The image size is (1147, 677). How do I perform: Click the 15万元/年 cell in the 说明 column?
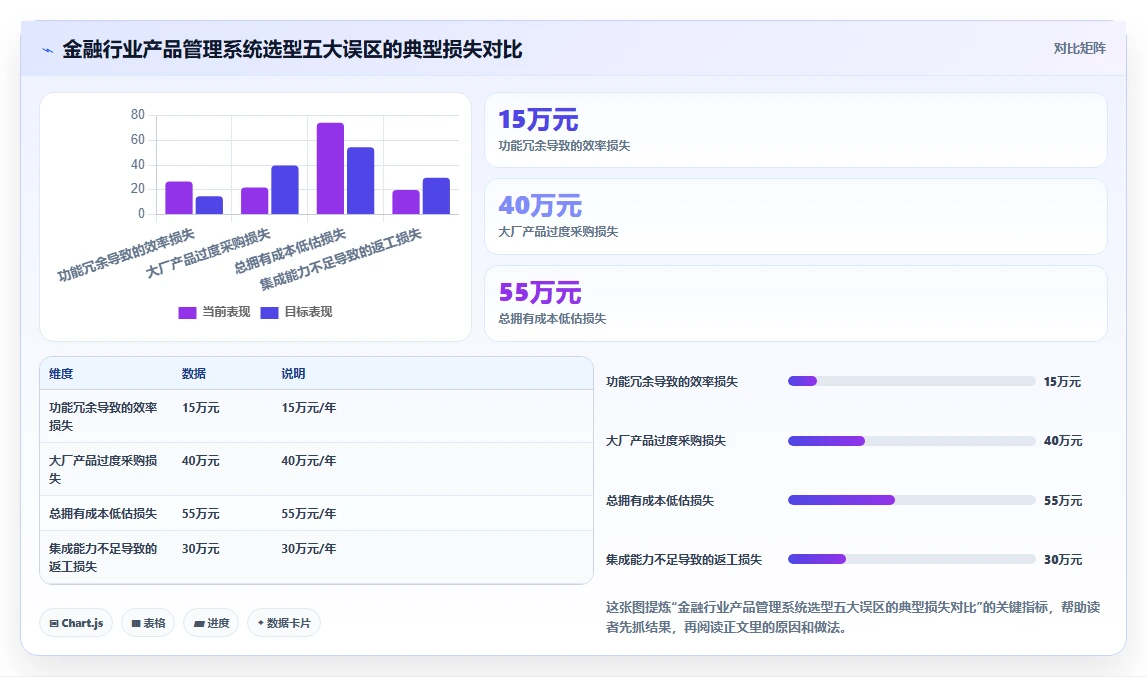click(x=309, y=408)
